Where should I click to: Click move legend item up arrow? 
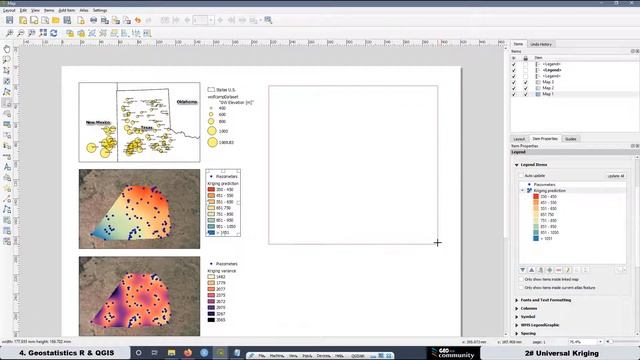tap(531, 270)
